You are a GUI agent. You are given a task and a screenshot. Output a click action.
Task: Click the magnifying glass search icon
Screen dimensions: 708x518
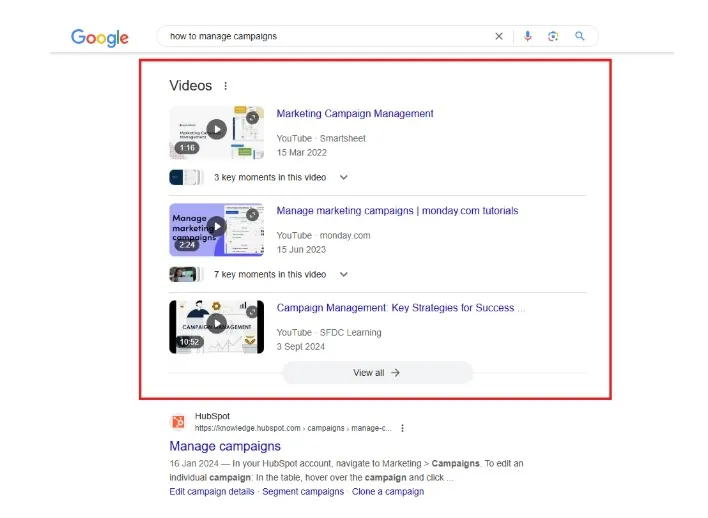[580, 36]
